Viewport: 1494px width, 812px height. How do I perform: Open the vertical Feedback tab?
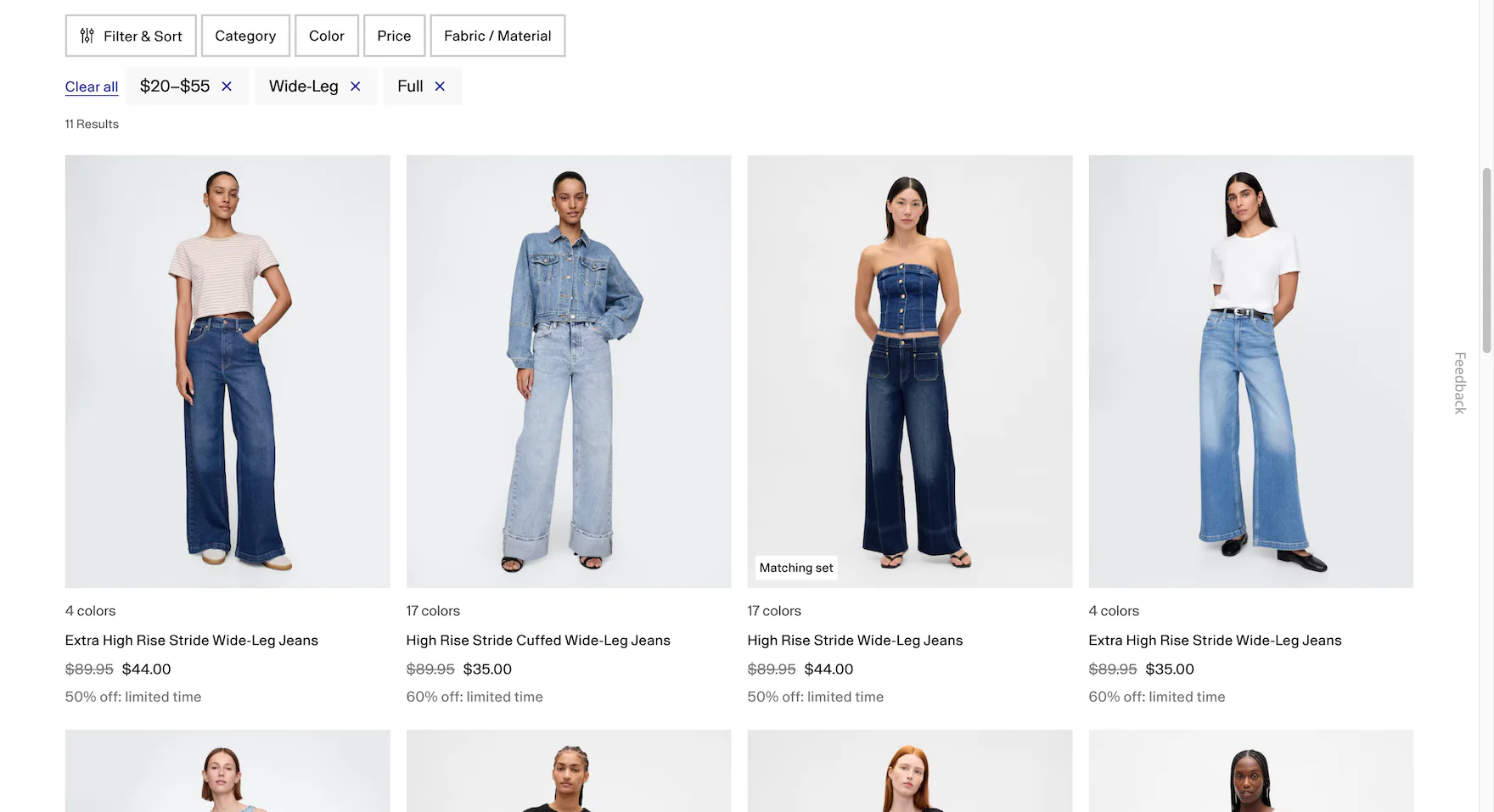coord(1460,383)
